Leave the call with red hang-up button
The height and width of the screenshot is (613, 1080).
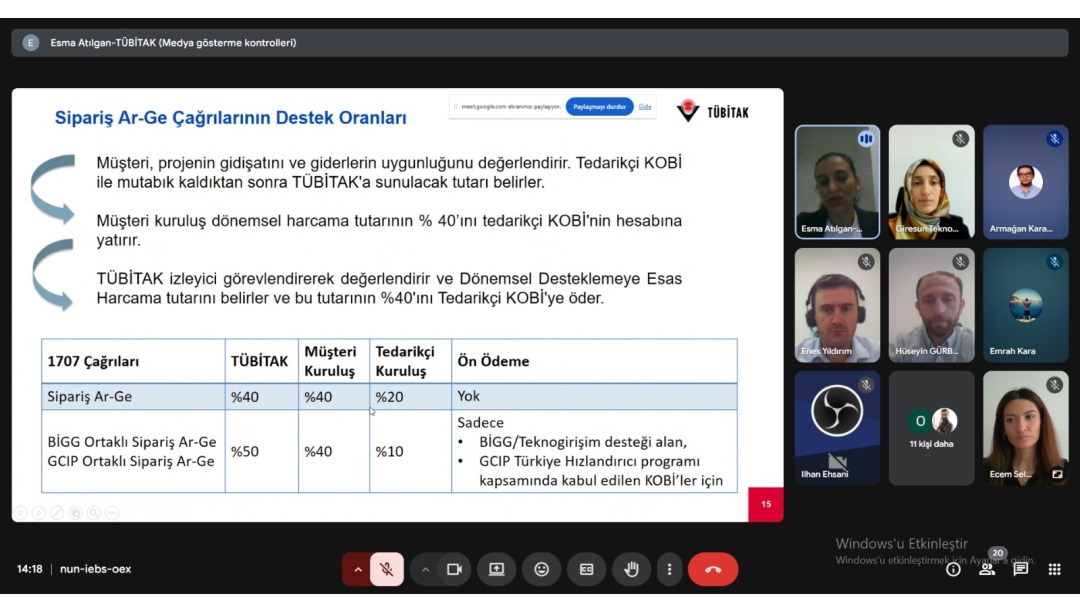[713, 569]
